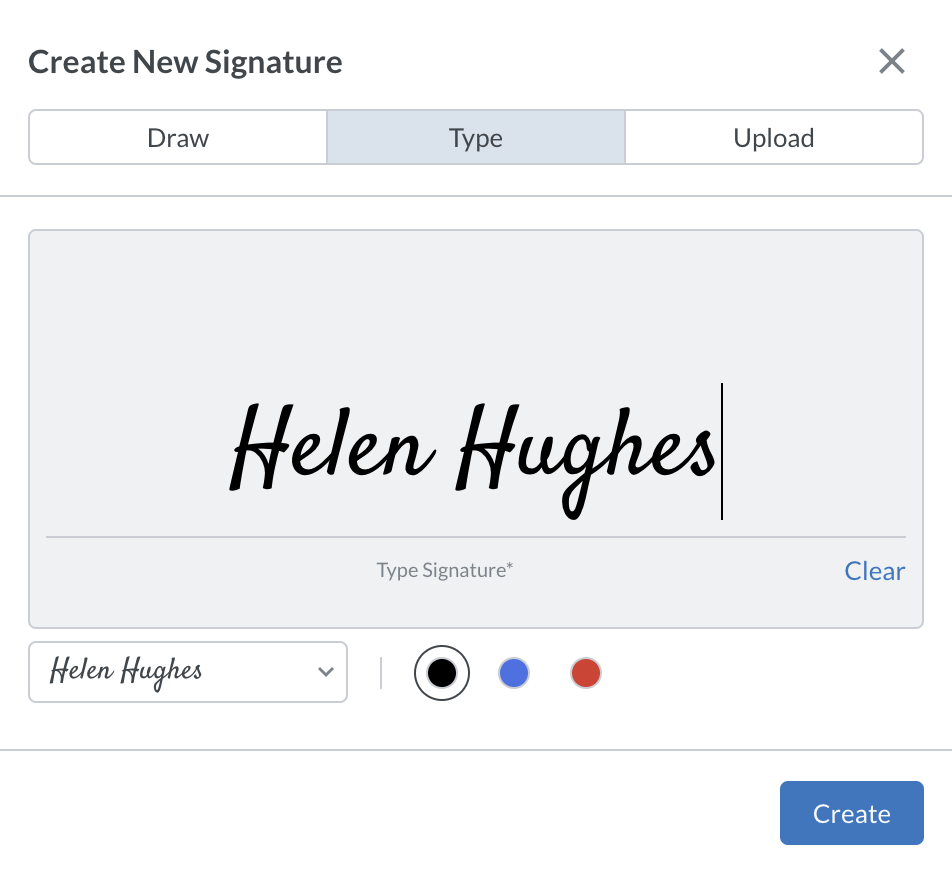Image resolution: width=952 pixels, height=874 pixels.
Task: Clear the typed signature
Action: coord(874,570)
